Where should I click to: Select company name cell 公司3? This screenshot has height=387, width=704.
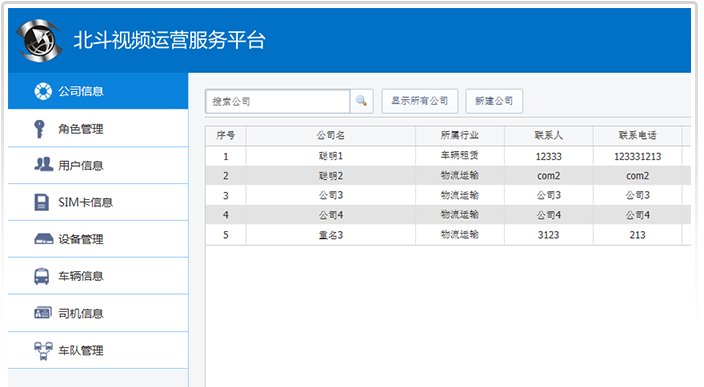331,195
